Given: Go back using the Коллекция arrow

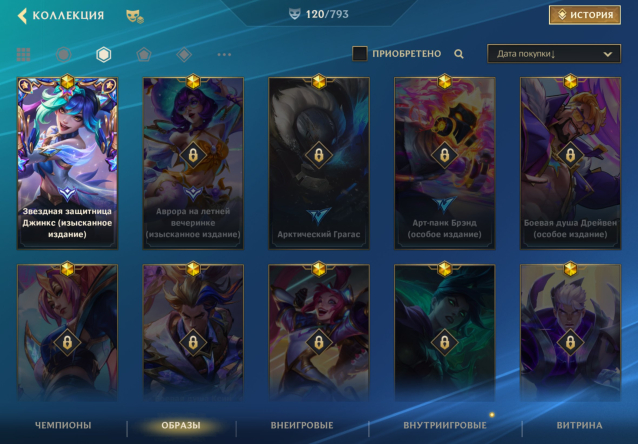Looking at the screenshot, I should 22,15.
